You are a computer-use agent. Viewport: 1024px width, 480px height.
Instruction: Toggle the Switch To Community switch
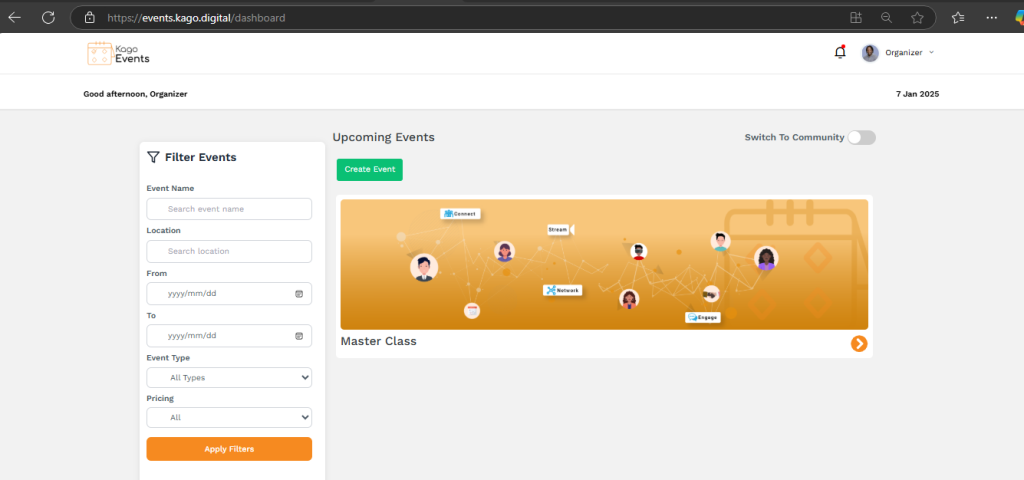(861, 138)
